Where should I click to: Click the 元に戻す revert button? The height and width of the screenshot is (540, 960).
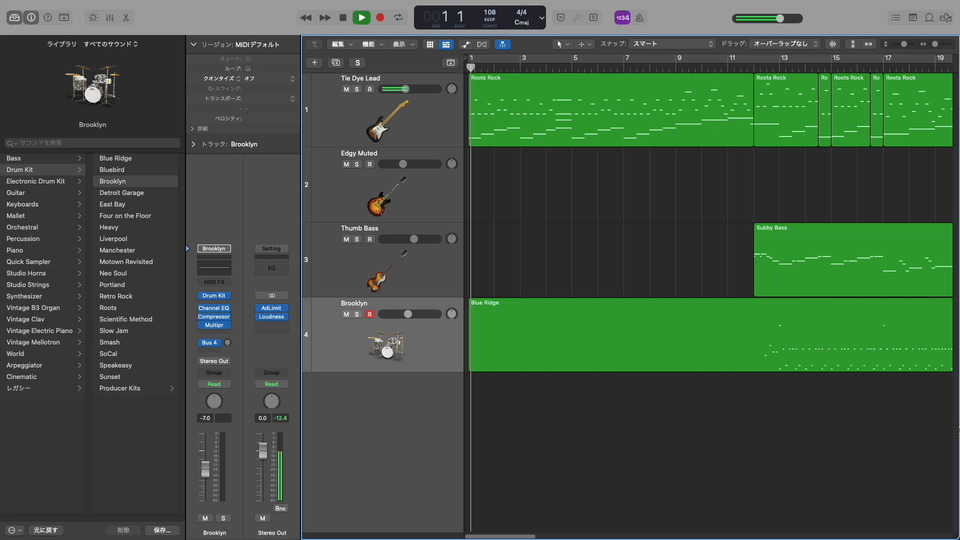coord(45,530)
